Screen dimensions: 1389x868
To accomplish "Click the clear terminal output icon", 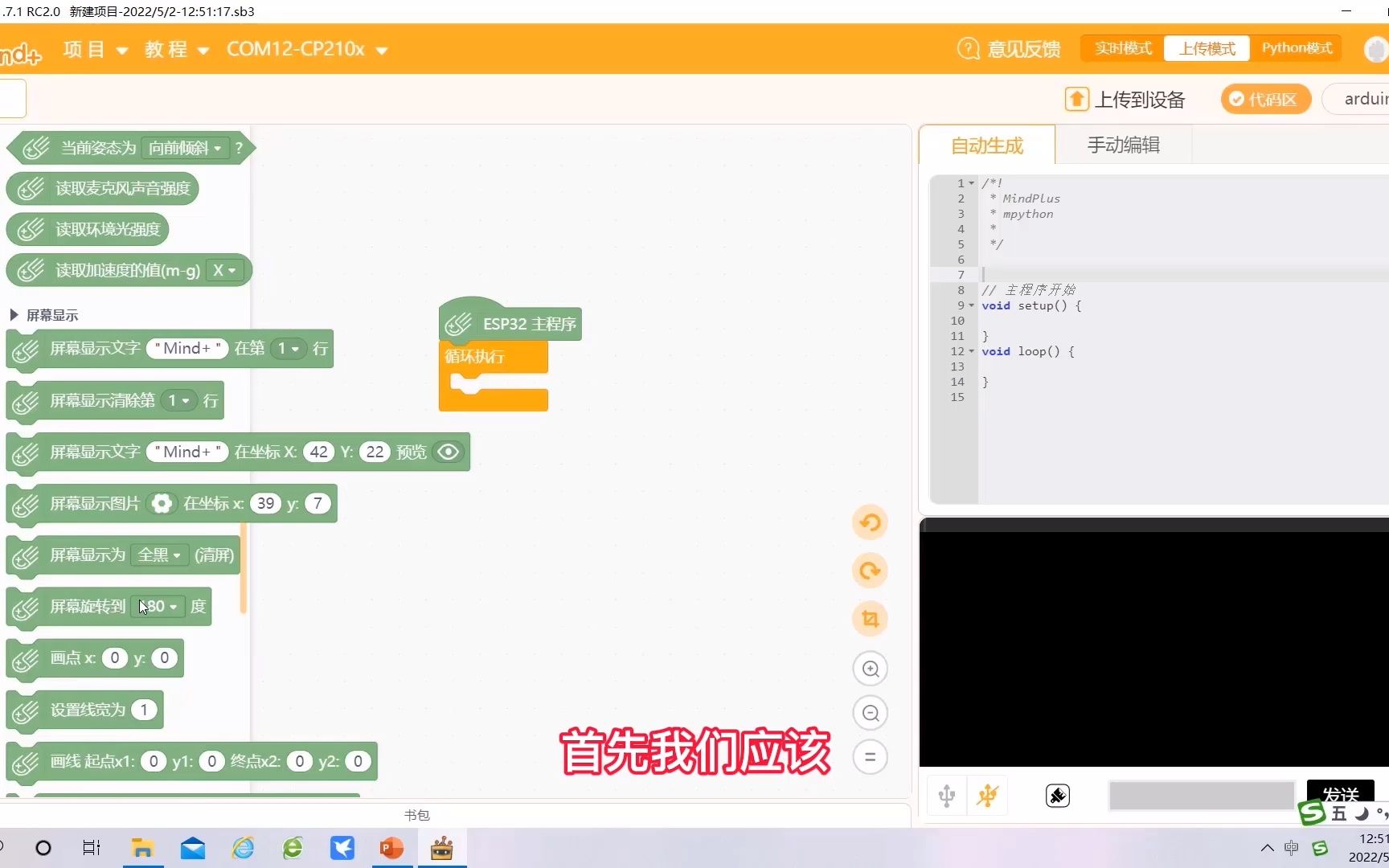I will (x=1058, y=796).
